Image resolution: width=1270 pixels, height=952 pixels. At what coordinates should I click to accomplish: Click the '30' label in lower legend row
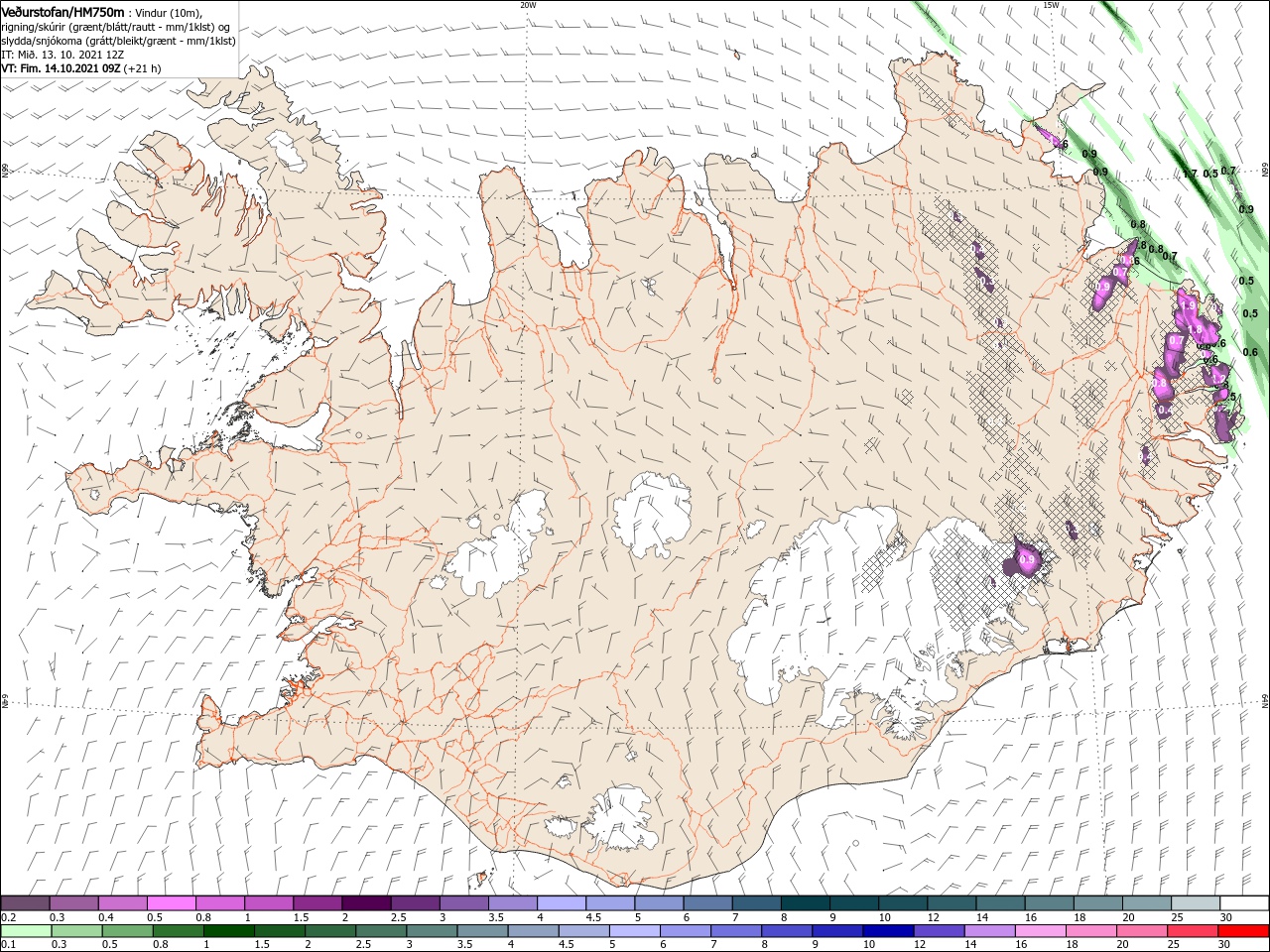(x=1226, y=945)
